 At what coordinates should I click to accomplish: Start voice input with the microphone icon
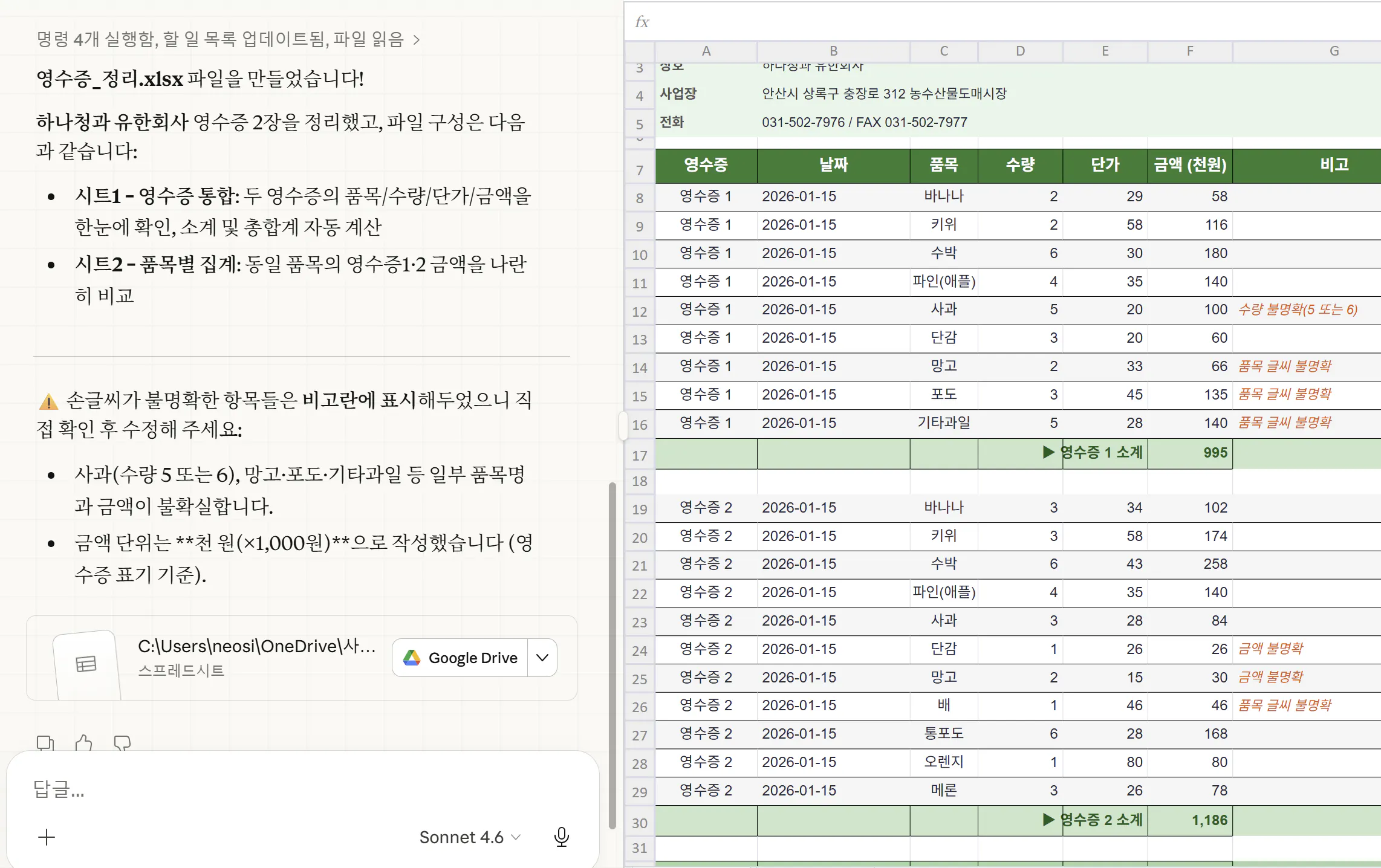561,837
